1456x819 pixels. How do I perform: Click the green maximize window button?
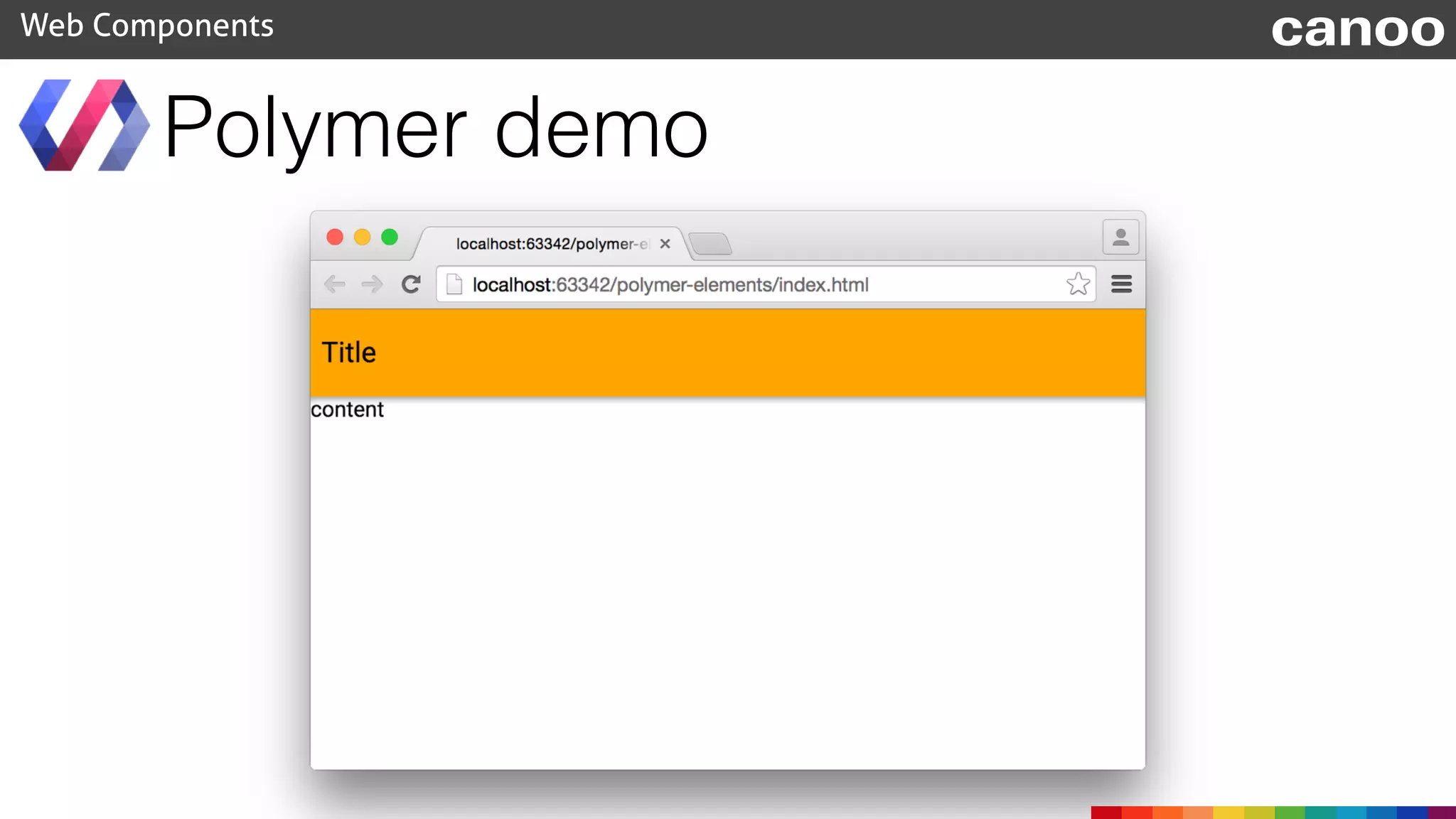click(x=390, y=237)
